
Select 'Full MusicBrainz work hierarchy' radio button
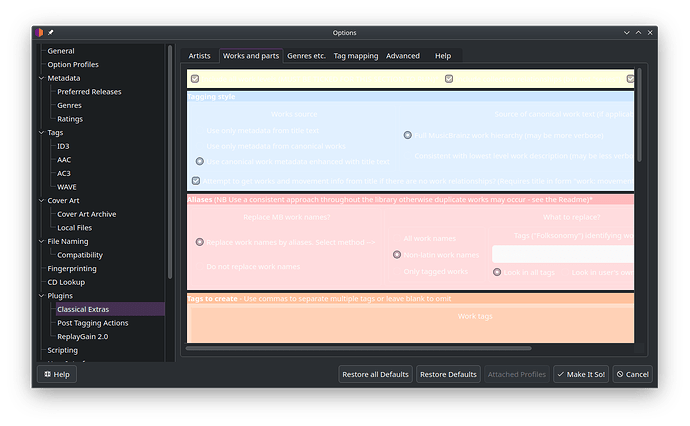(x=408, y=135)
